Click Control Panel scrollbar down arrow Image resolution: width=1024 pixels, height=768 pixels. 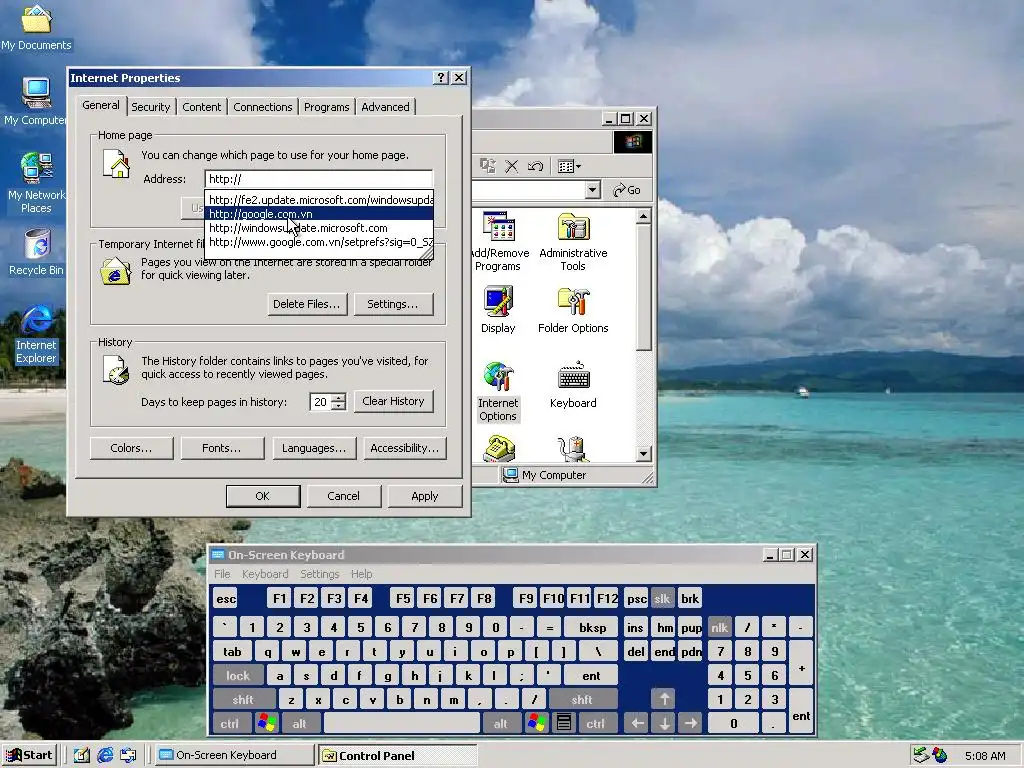pos(644,453)
